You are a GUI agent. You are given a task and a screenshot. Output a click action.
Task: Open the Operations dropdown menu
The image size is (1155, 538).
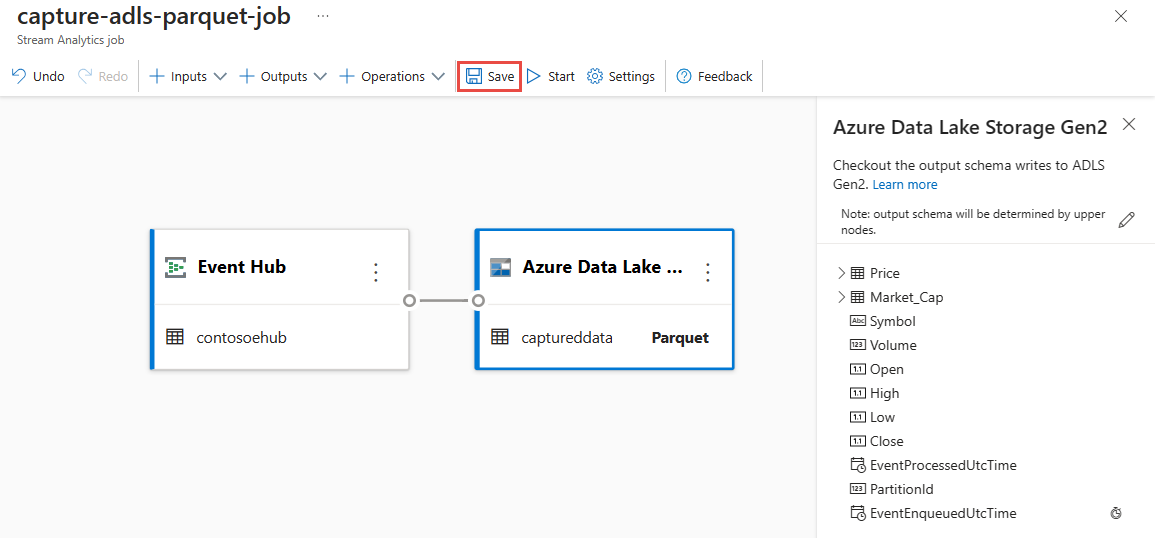click(x=392, y=77)
